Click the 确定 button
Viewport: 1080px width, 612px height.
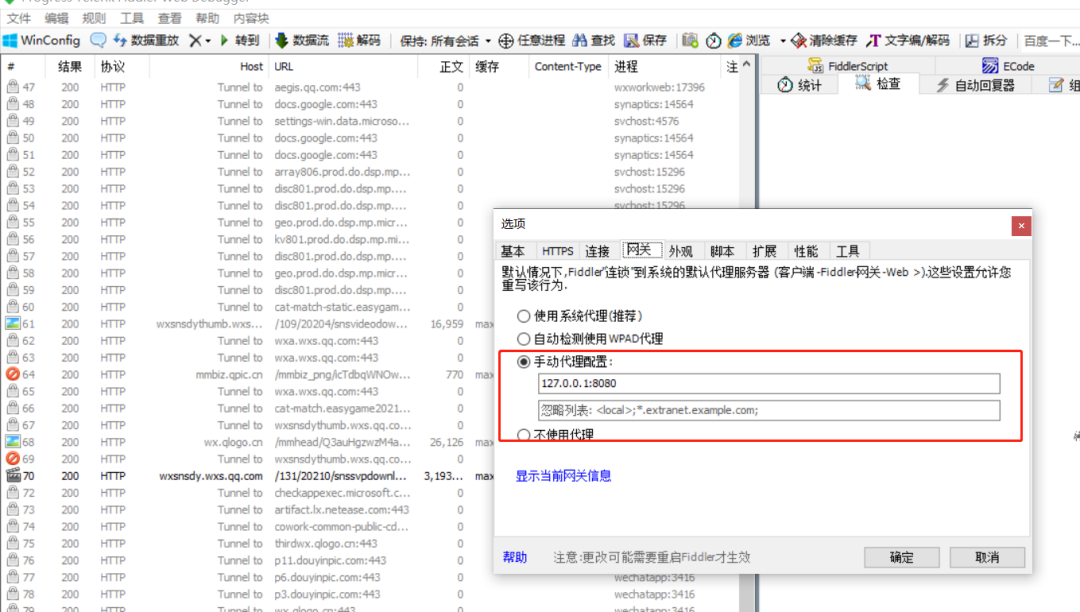902,557
